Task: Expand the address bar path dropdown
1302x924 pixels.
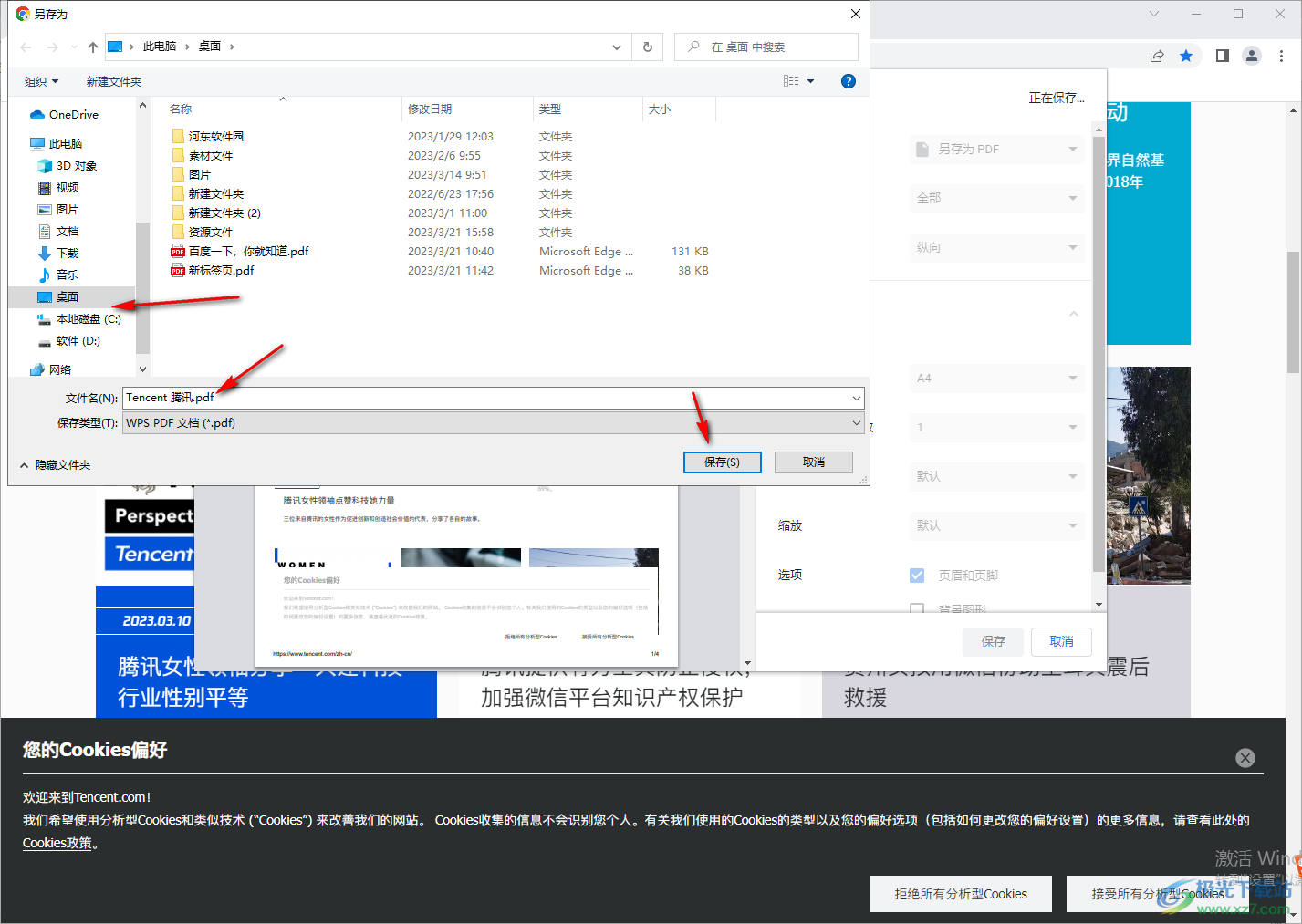Action: click(617, 47)
